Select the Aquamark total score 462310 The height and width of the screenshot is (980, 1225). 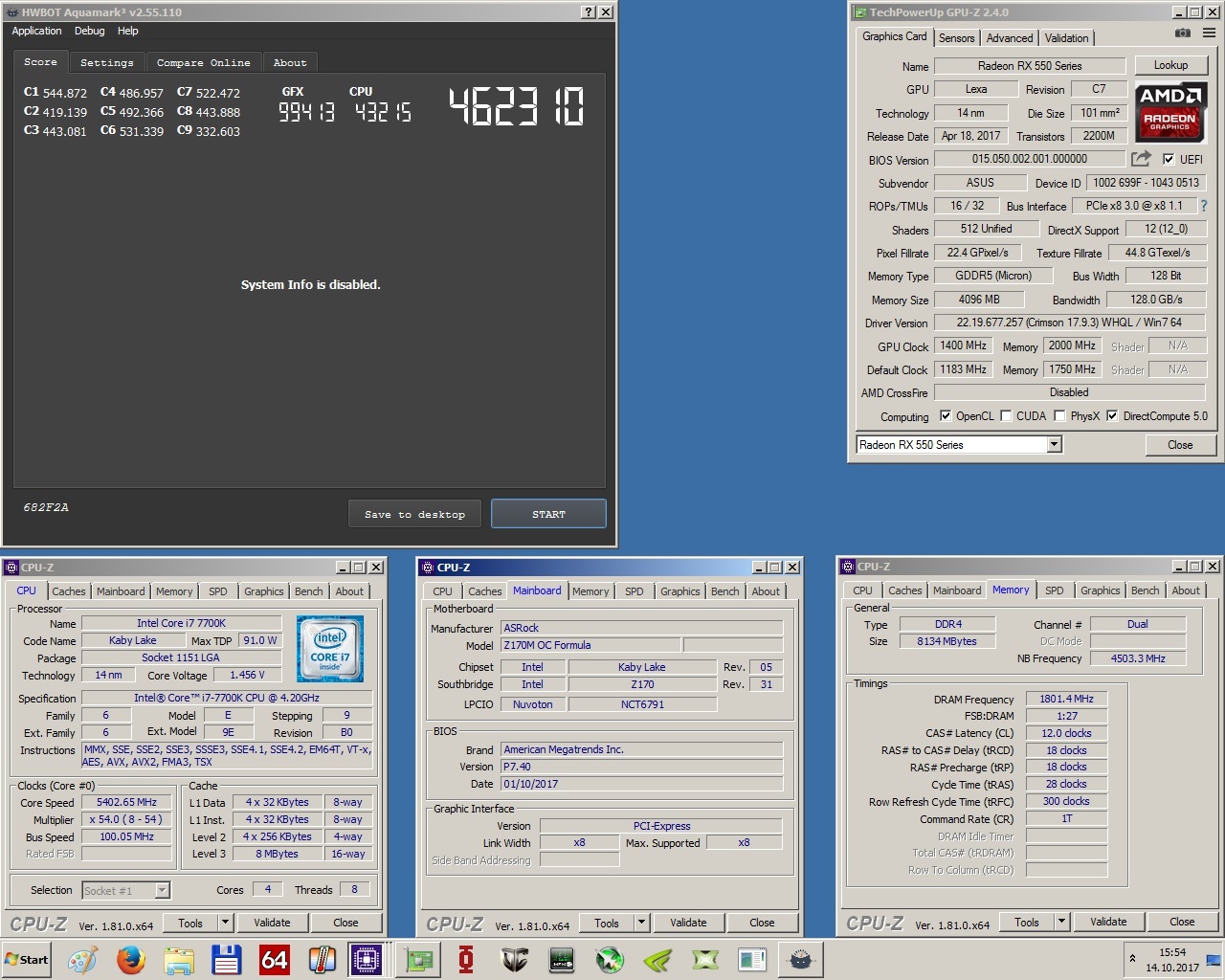[517, 106]
